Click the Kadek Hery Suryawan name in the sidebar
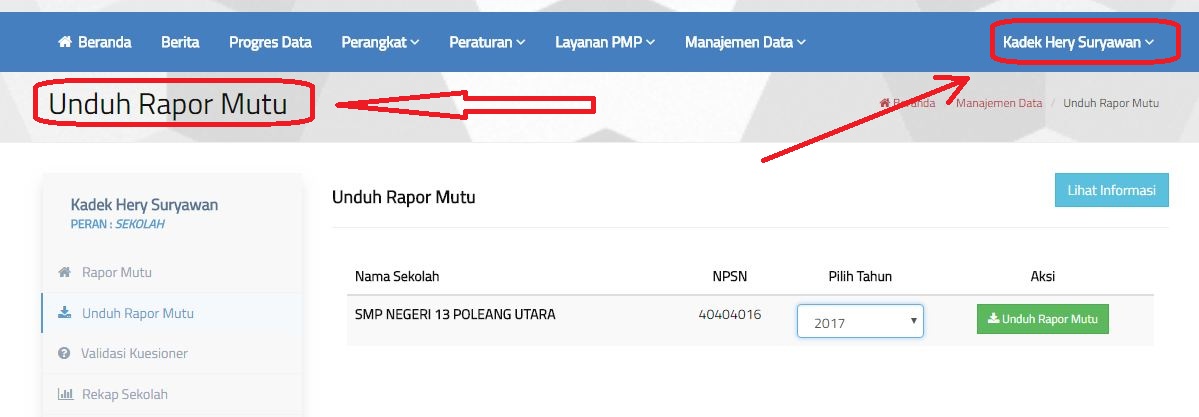 click(x=145, y=204)
